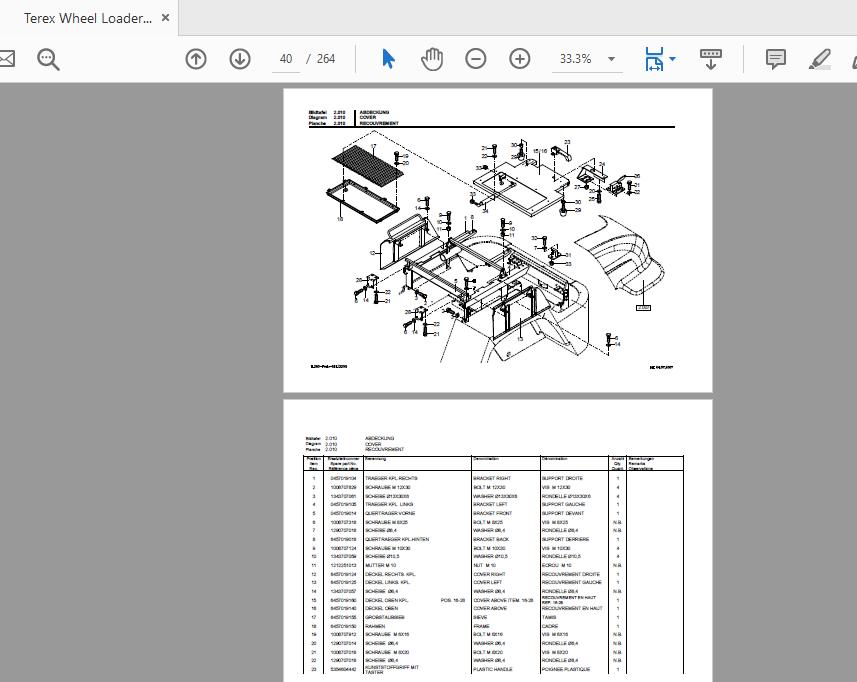
Task: Select the text Selection arrow tool
Action: 387,59
